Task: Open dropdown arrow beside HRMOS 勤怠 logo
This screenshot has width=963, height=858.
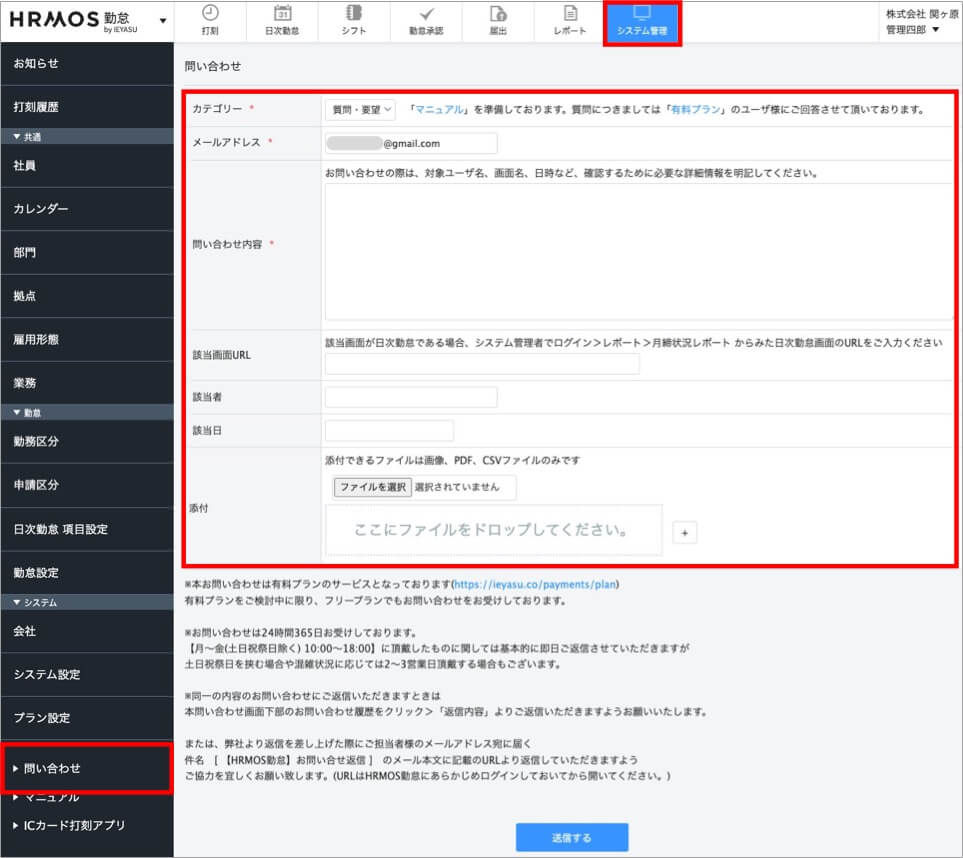Action: pos(163,21)
